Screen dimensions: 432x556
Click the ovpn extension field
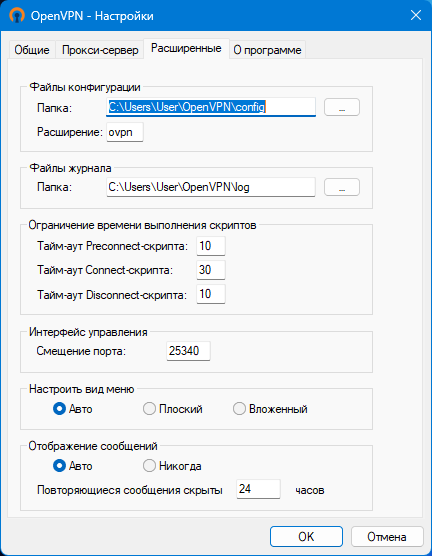pos(125,132)
